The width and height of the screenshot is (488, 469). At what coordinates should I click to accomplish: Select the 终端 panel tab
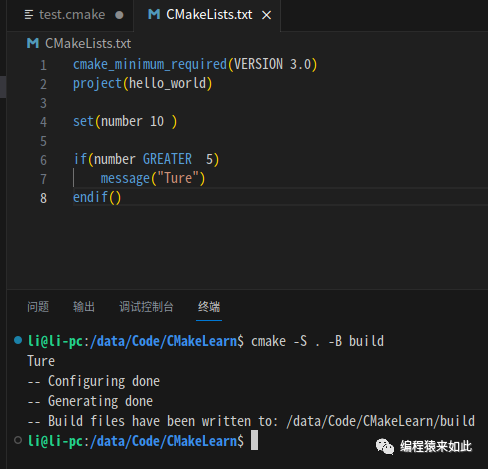[209, 307]
